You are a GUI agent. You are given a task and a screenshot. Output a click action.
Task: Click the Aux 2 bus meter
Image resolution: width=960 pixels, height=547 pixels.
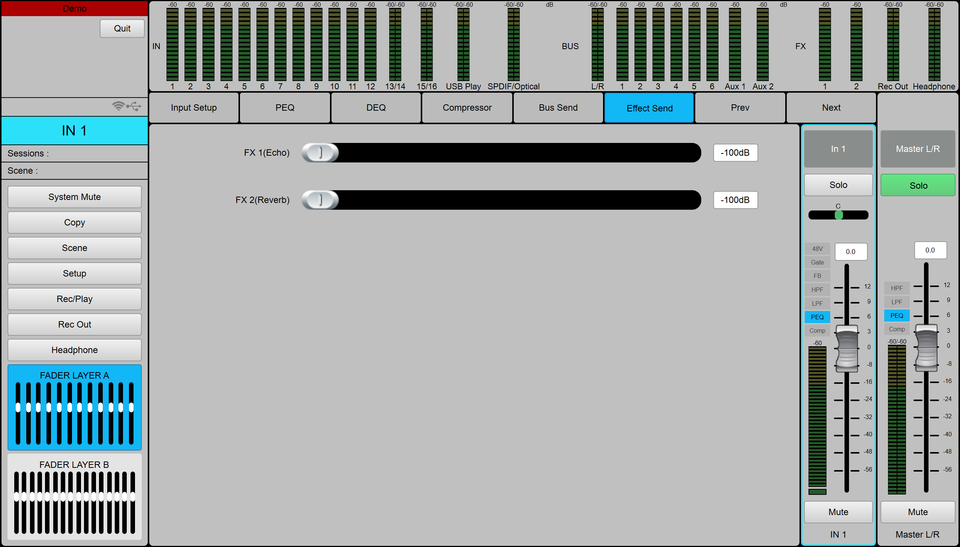(763, 45)
